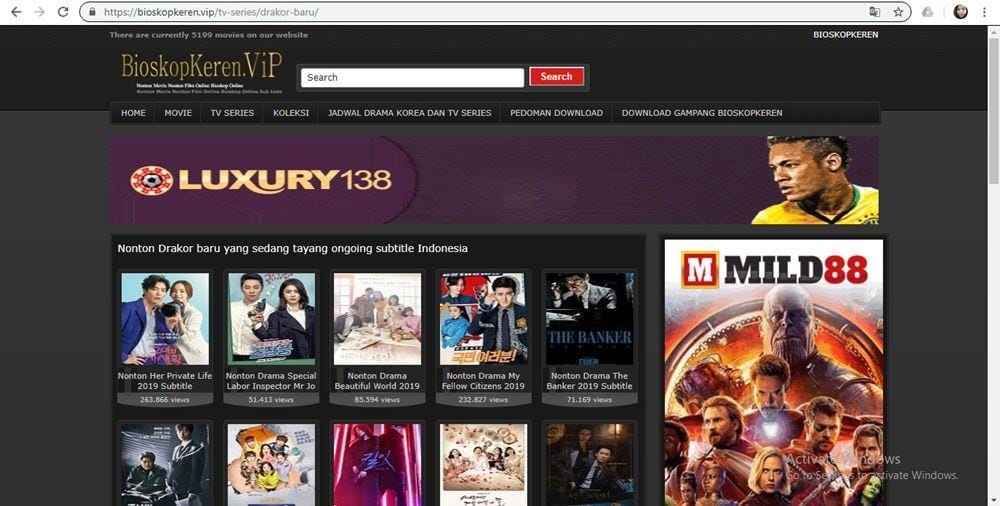
Task: Open the HOME menu item
Action: point(133,113)
